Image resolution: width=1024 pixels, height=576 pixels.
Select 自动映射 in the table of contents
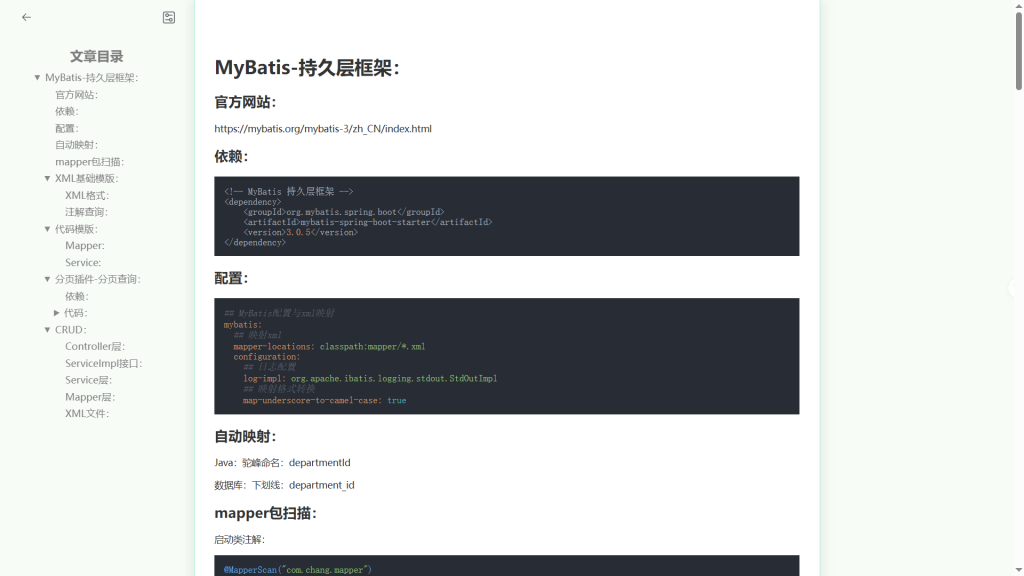tap(76, 145)
